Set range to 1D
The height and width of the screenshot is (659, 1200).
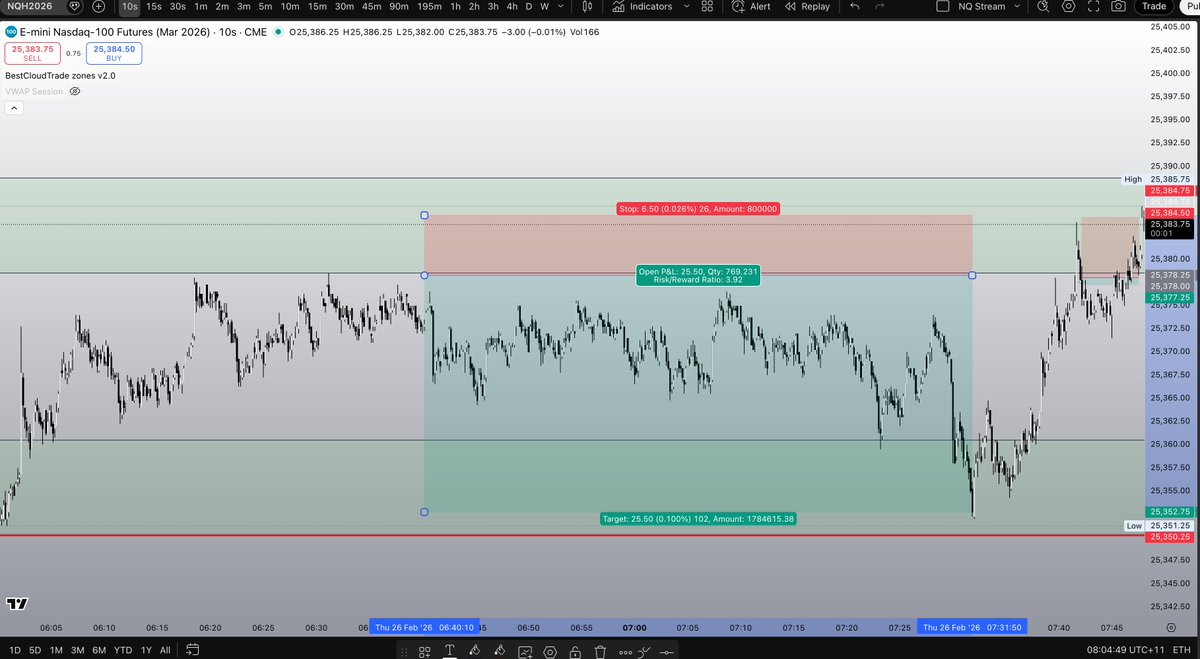coord(13,650)
